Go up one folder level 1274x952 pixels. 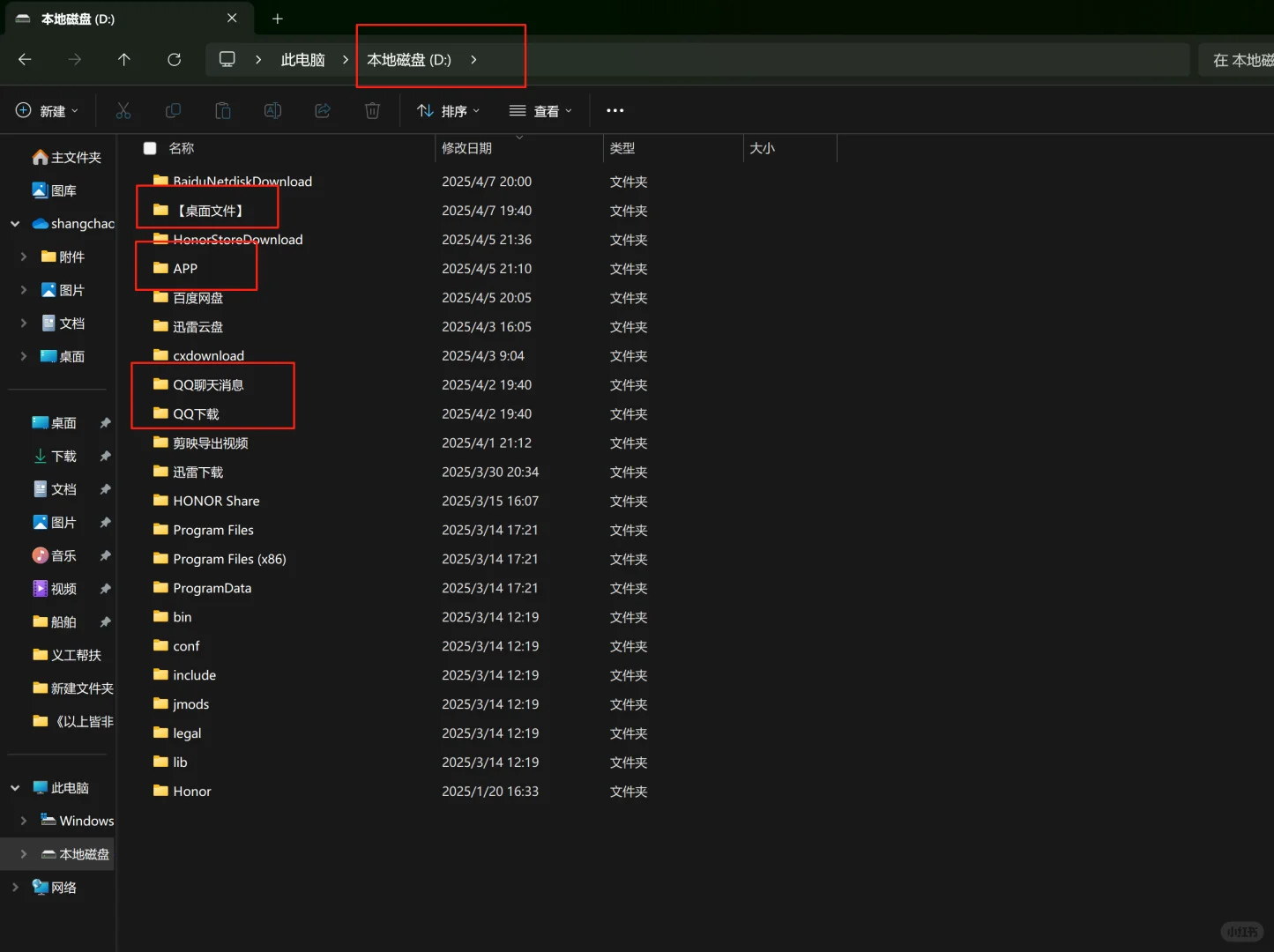(x=124, y=60)
